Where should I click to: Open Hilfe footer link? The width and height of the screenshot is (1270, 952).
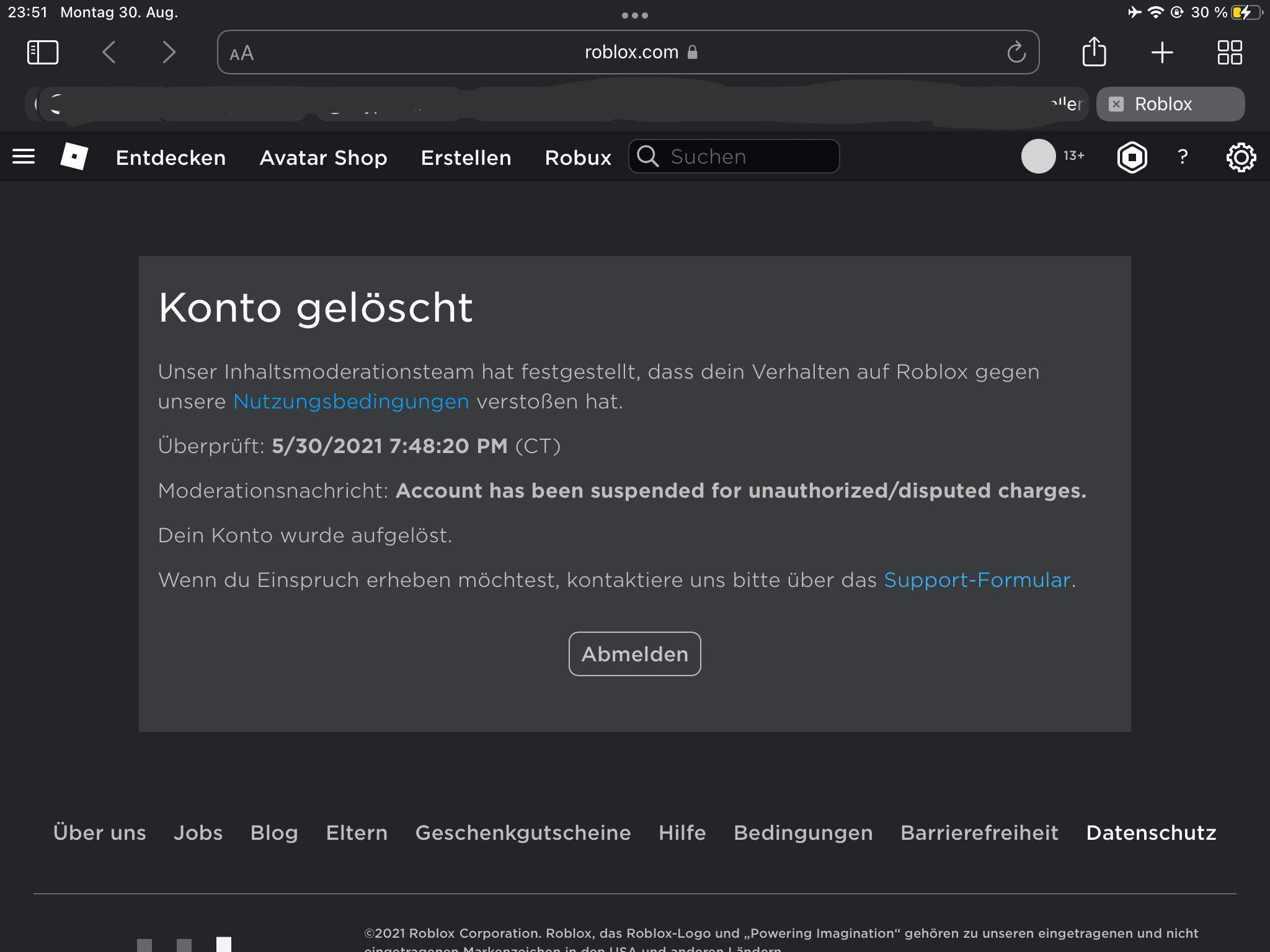coord(682,832)
